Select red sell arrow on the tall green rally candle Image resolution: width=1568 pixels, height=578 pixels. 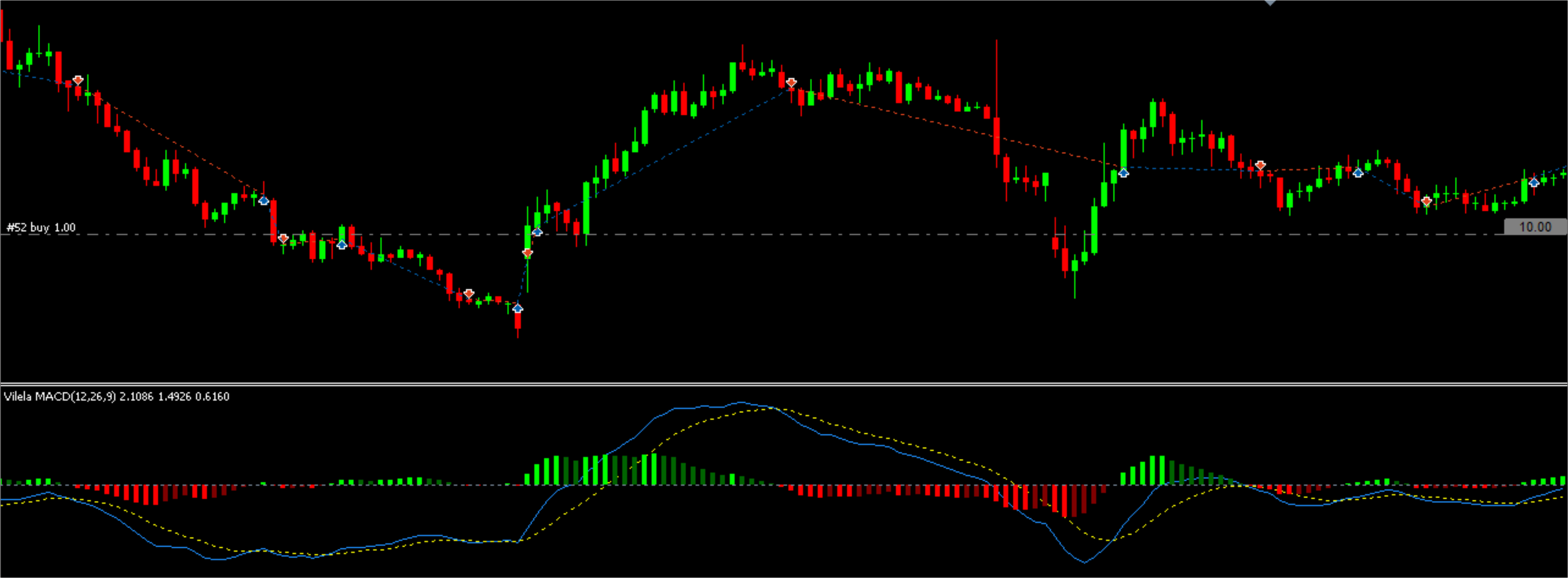tap(527, 253)
